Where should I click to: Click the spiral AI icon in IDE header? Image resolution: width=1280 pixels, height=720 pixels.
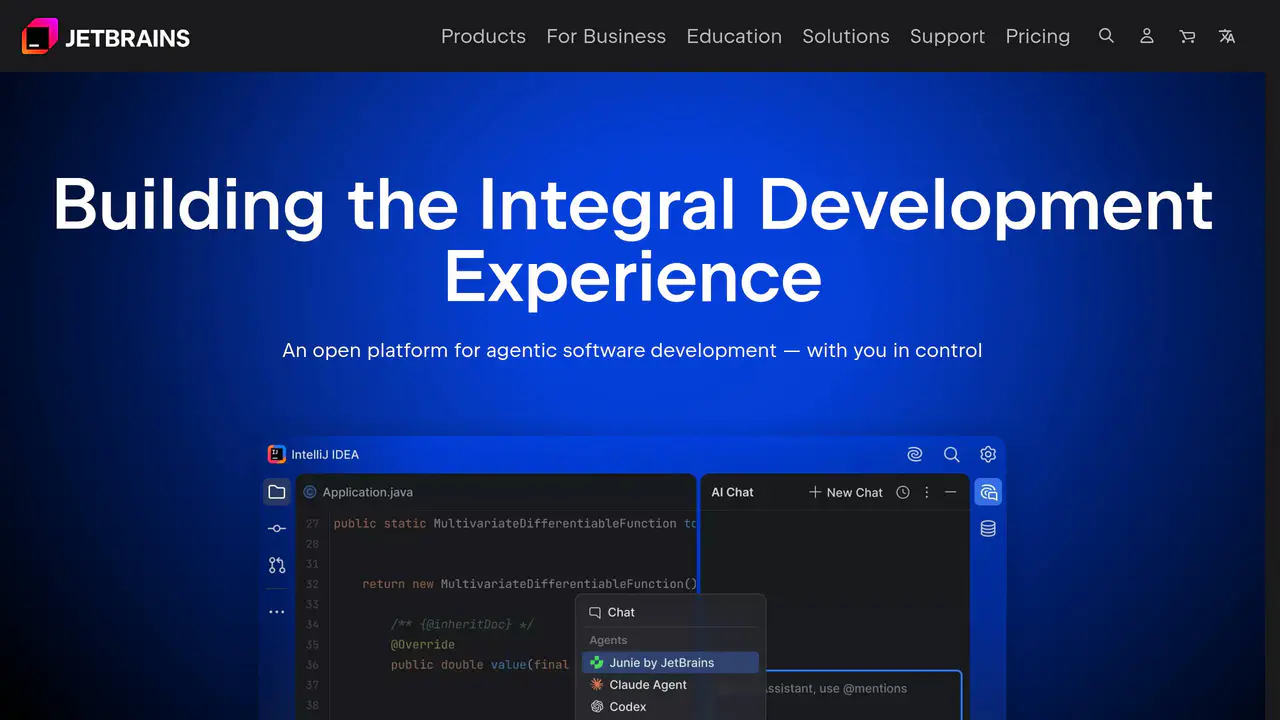[915, 454]
